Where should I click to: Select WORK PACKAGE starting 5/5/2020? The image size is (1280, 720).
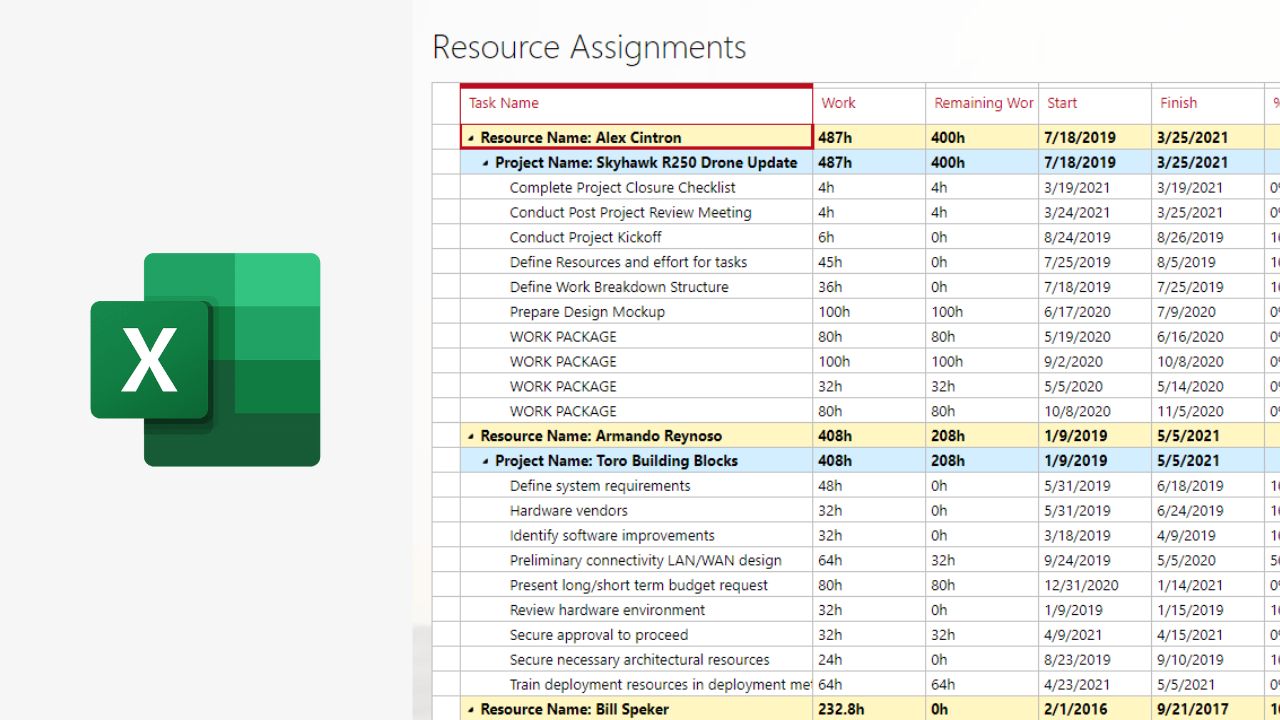[x=563, y=386]
